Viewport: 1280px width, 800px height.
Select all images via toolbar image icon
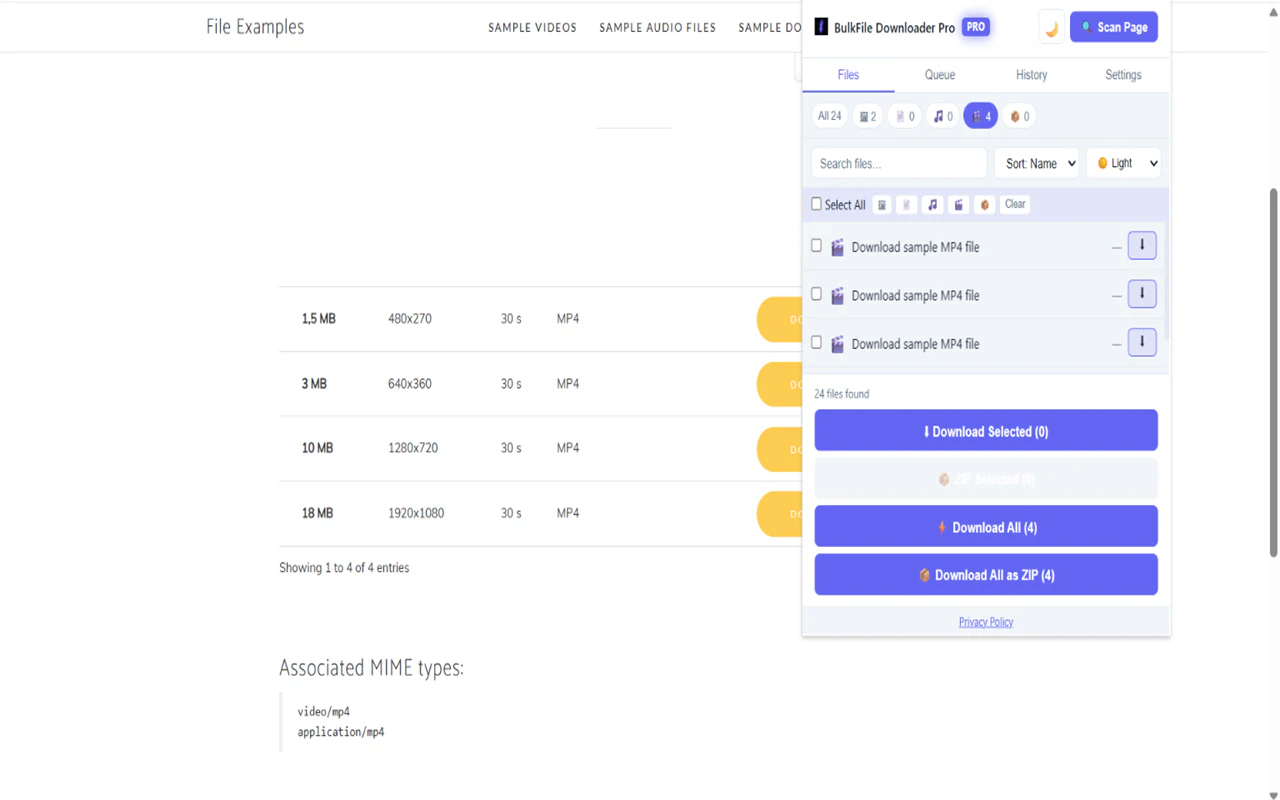[x=882, y=205]
